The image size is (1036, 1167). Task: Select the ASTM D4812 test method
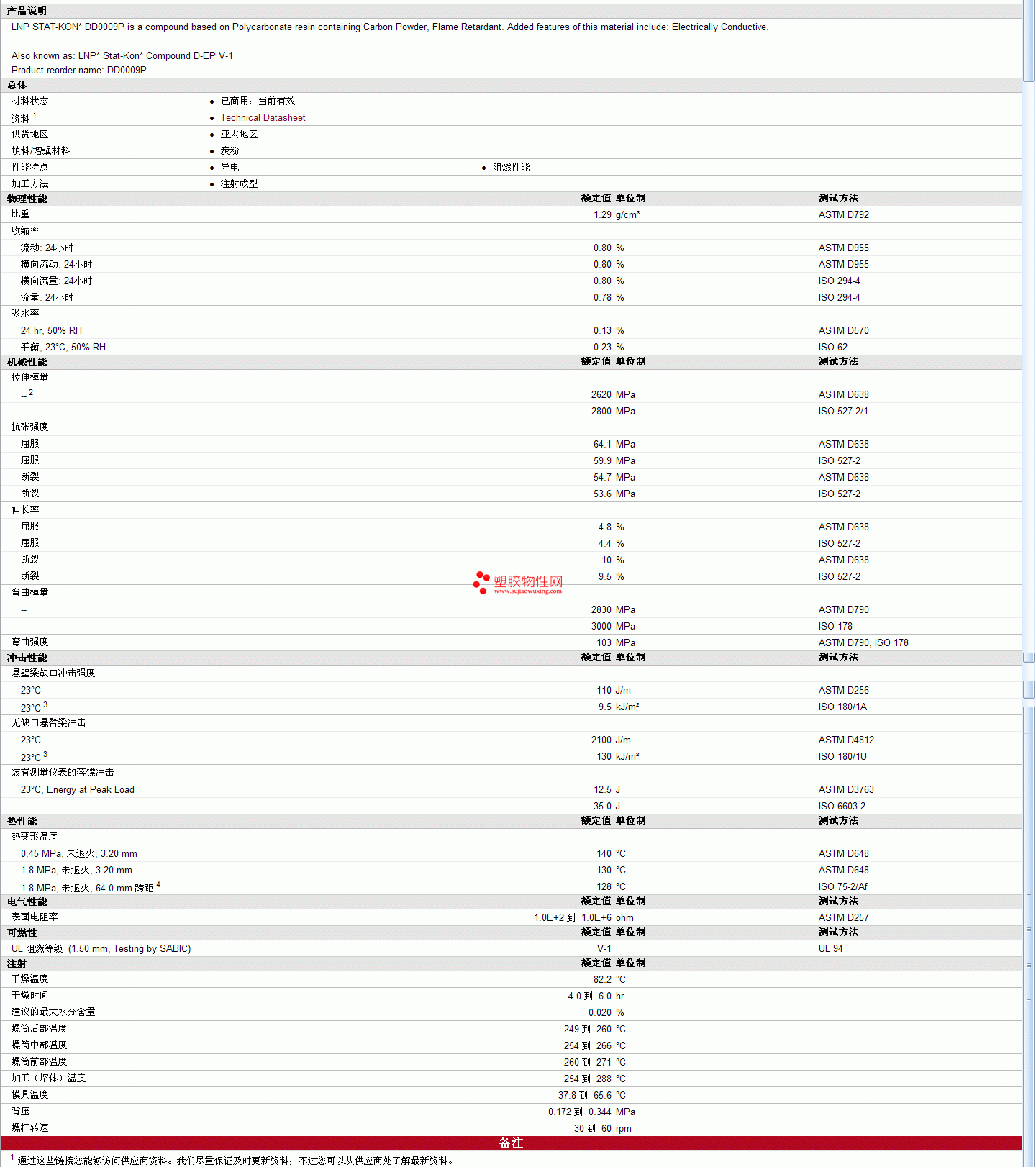point(846,740)
